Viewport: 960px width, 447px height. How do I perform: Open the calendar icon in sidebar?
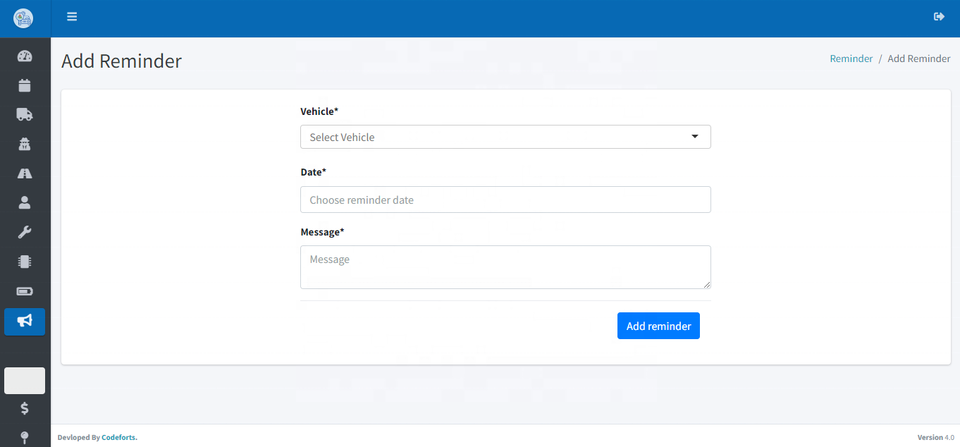tap(25, 85)
